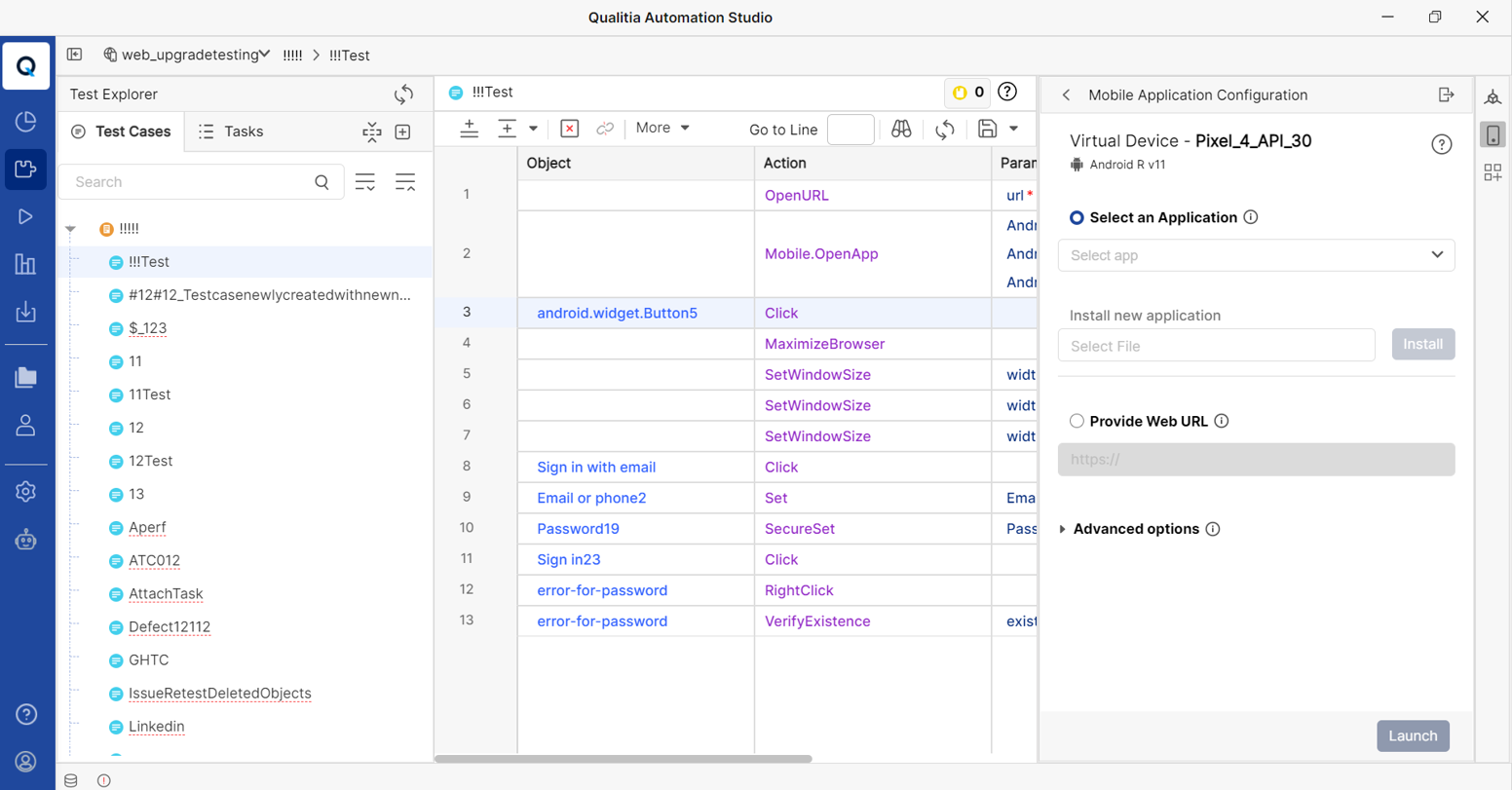Click the error indicator icon in status bar

coord(104,780)
